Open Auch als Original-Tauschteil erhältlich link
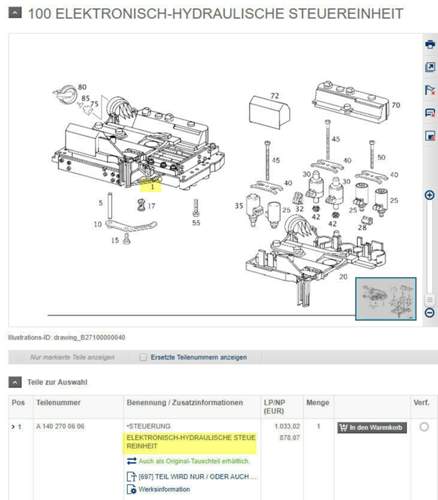Viewport: 438px width, 500px height. [x=194, y=461]
